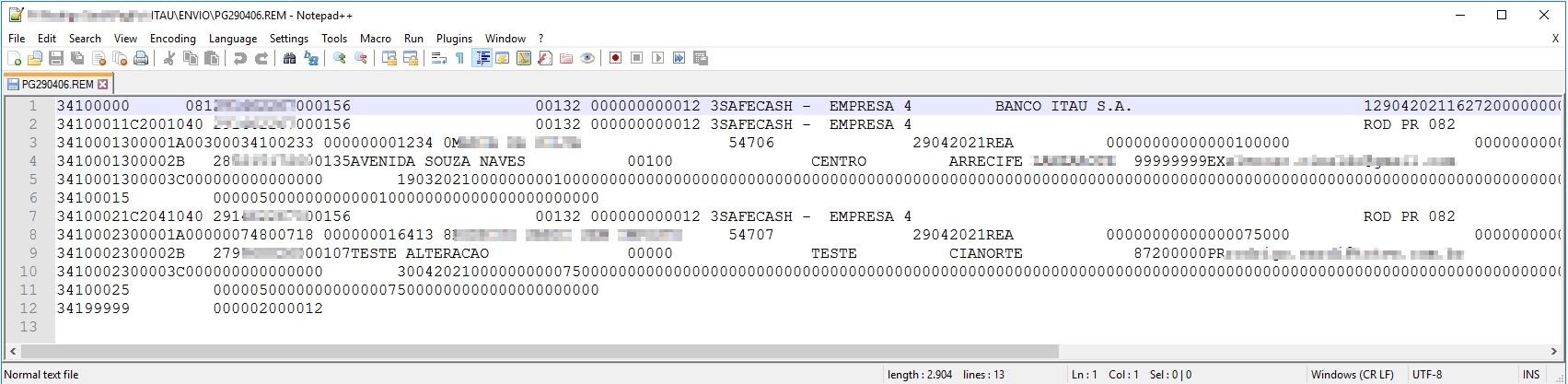Image resolution: width=1568 pixels, height=384 pixels.
Task: Open the ? help menu
Action: point(541,39)
